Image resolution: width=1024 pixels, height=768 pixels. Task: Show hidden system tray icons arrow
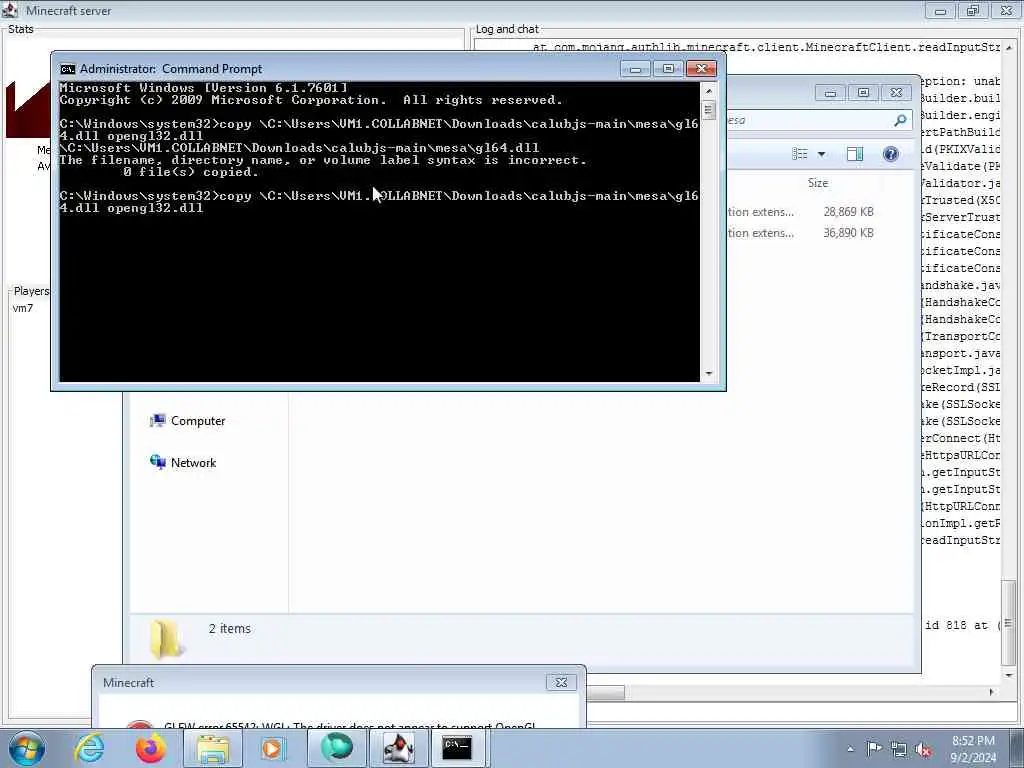point(850,749)
